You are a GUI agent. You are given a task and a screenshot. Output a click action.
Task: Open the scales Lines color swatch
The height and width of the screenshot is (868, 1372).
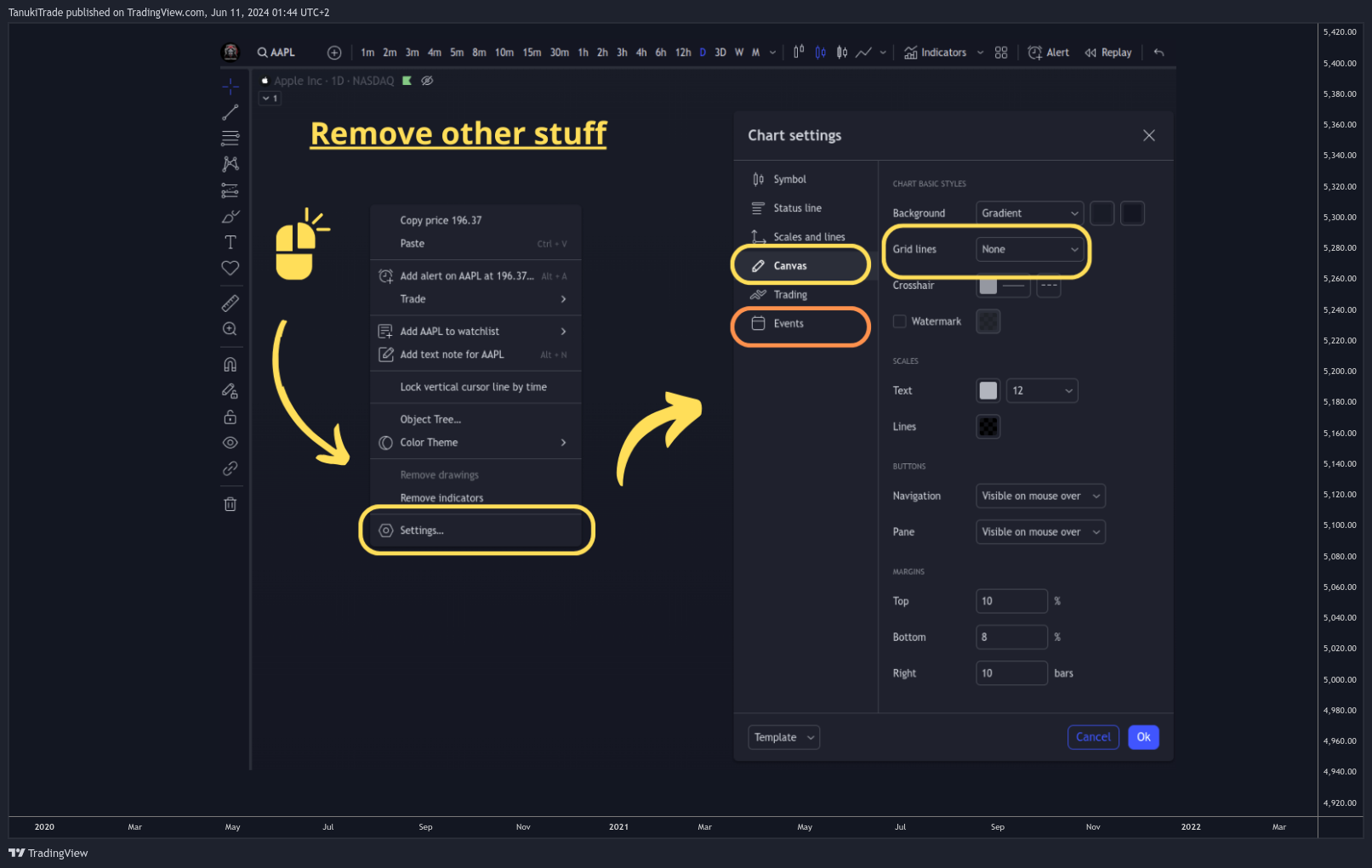click(x=988, y=427)
